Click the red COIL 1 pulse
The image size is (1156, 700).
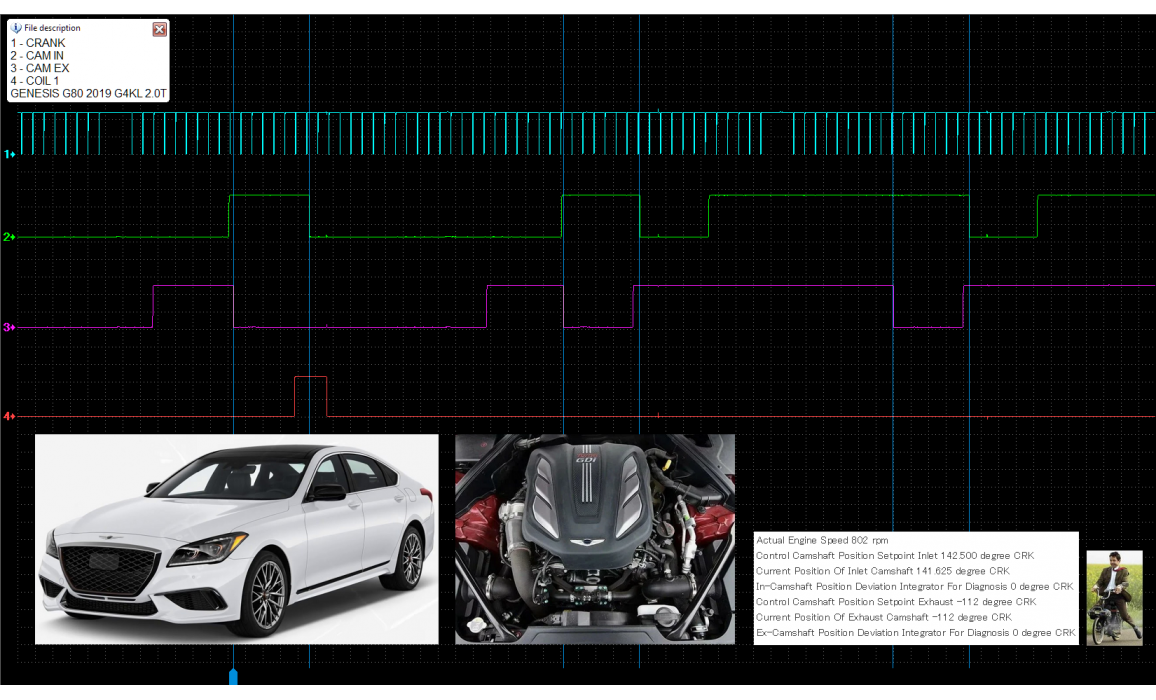click(x=311, y=395)
